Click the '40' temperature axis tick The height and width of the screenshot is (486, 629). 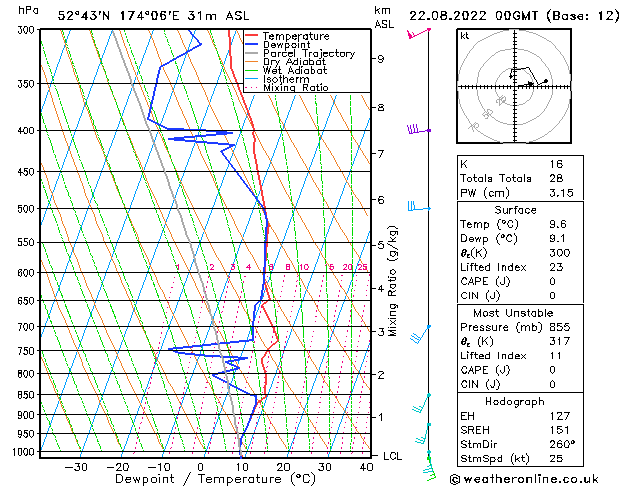pos(366,467)
